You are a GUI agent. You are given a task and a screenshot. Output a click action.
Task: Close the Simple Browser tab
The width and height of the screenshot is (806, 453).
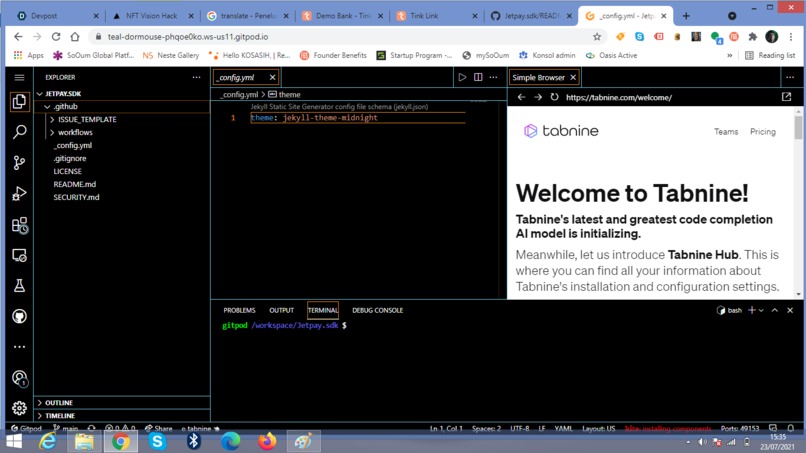click(x=573, y=77)
